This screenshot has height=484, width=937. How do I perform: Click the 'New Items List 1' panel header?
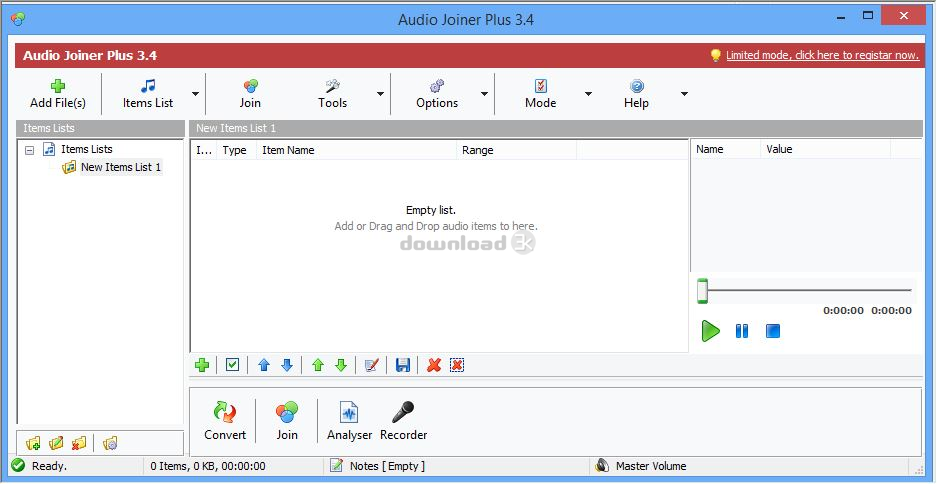(x=556, y=128)
